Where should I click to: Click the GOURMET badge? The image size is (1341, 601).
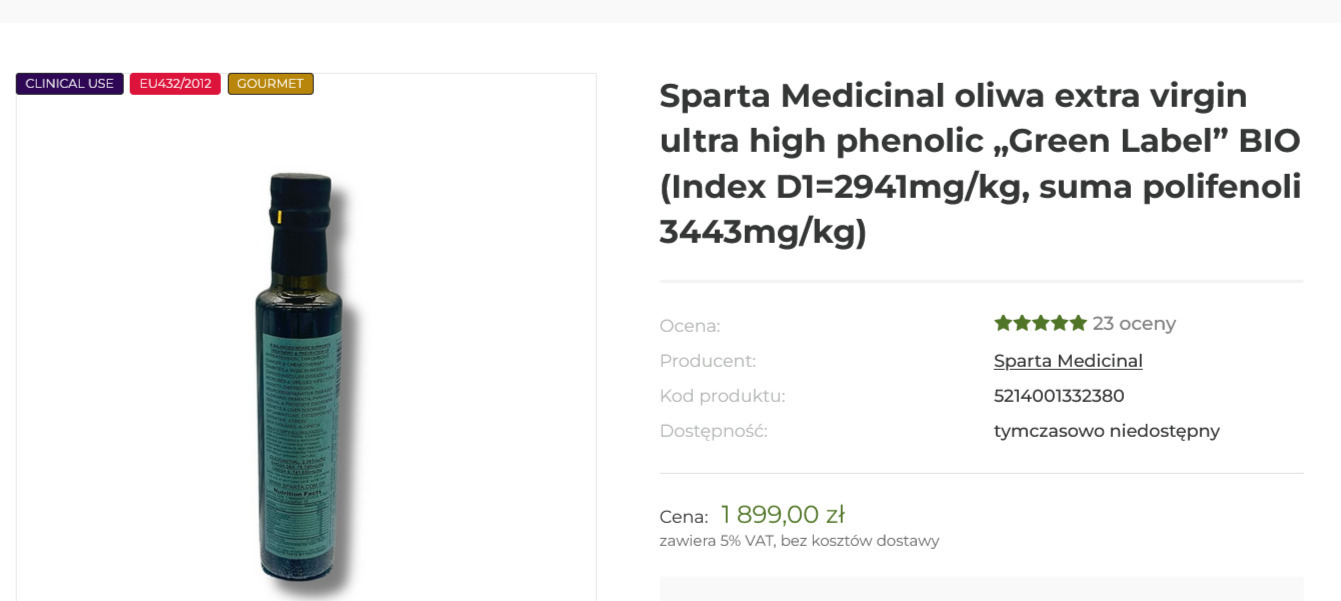click(x=270, y=84)
